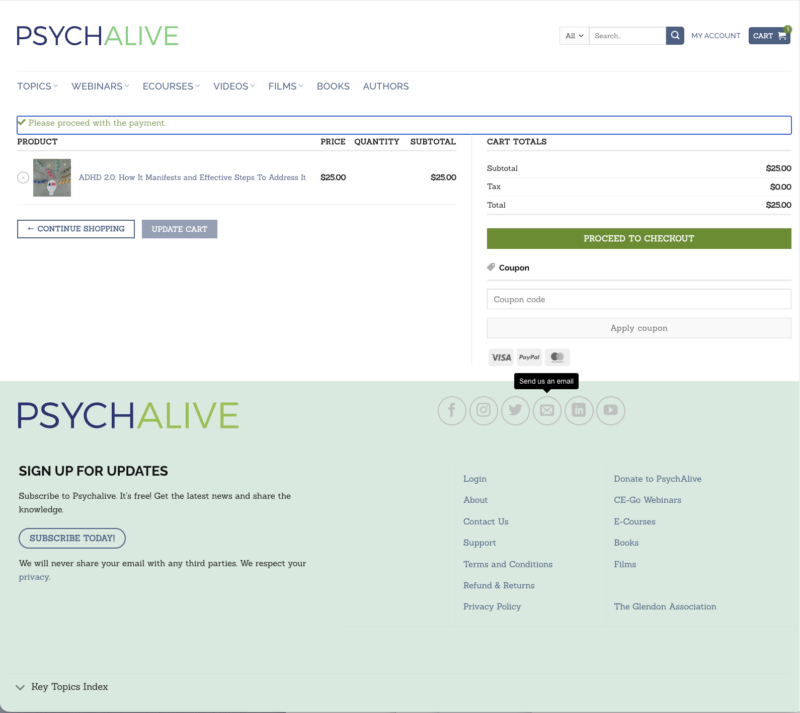
Task: Click Apply coupon button
Action: coord(639,328)
